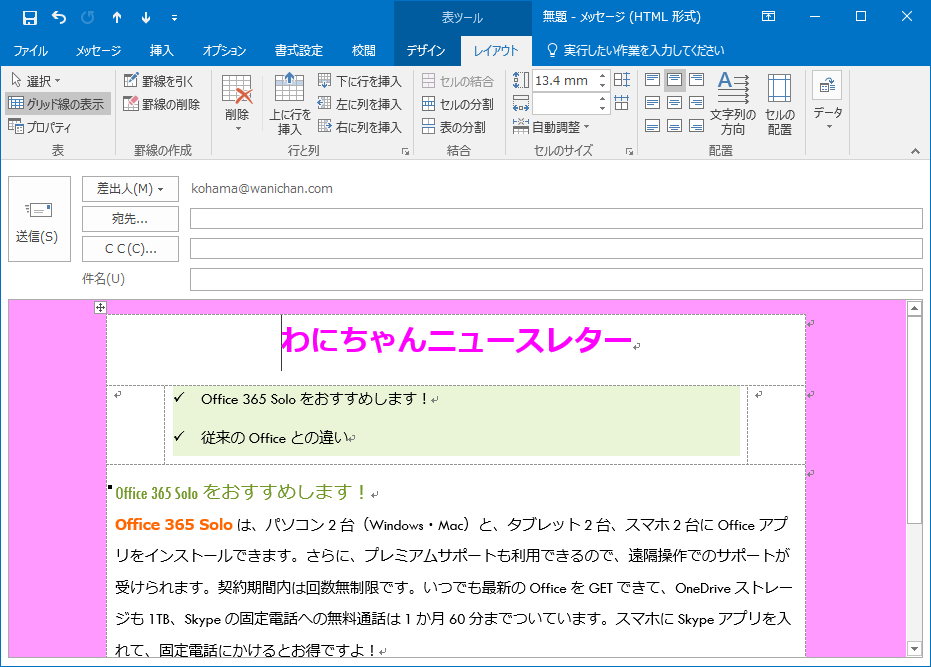Click the CC(C)... button

(x=130, y=249)
